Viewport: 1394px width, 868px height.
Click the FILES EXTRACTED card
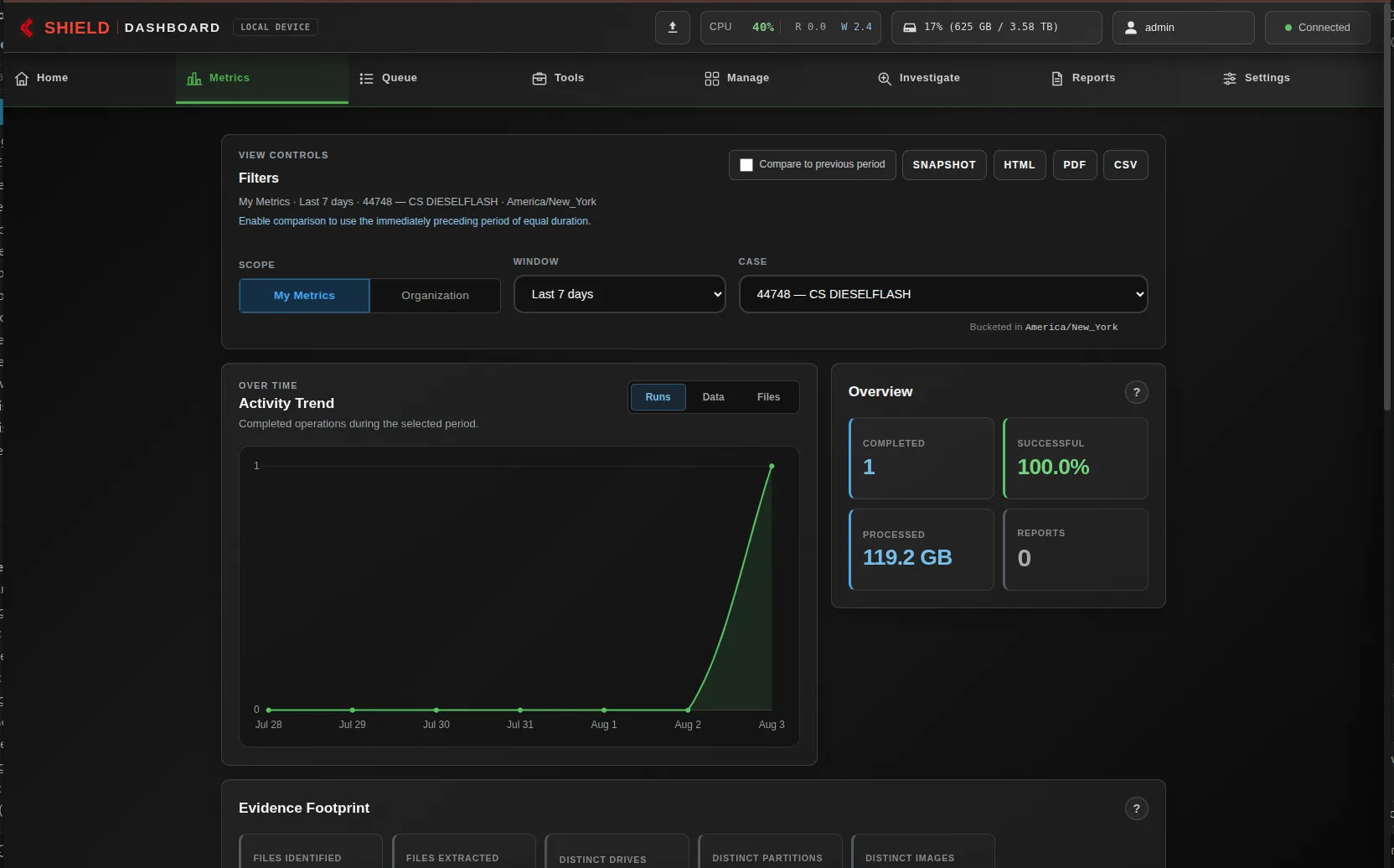click(464, 851)
